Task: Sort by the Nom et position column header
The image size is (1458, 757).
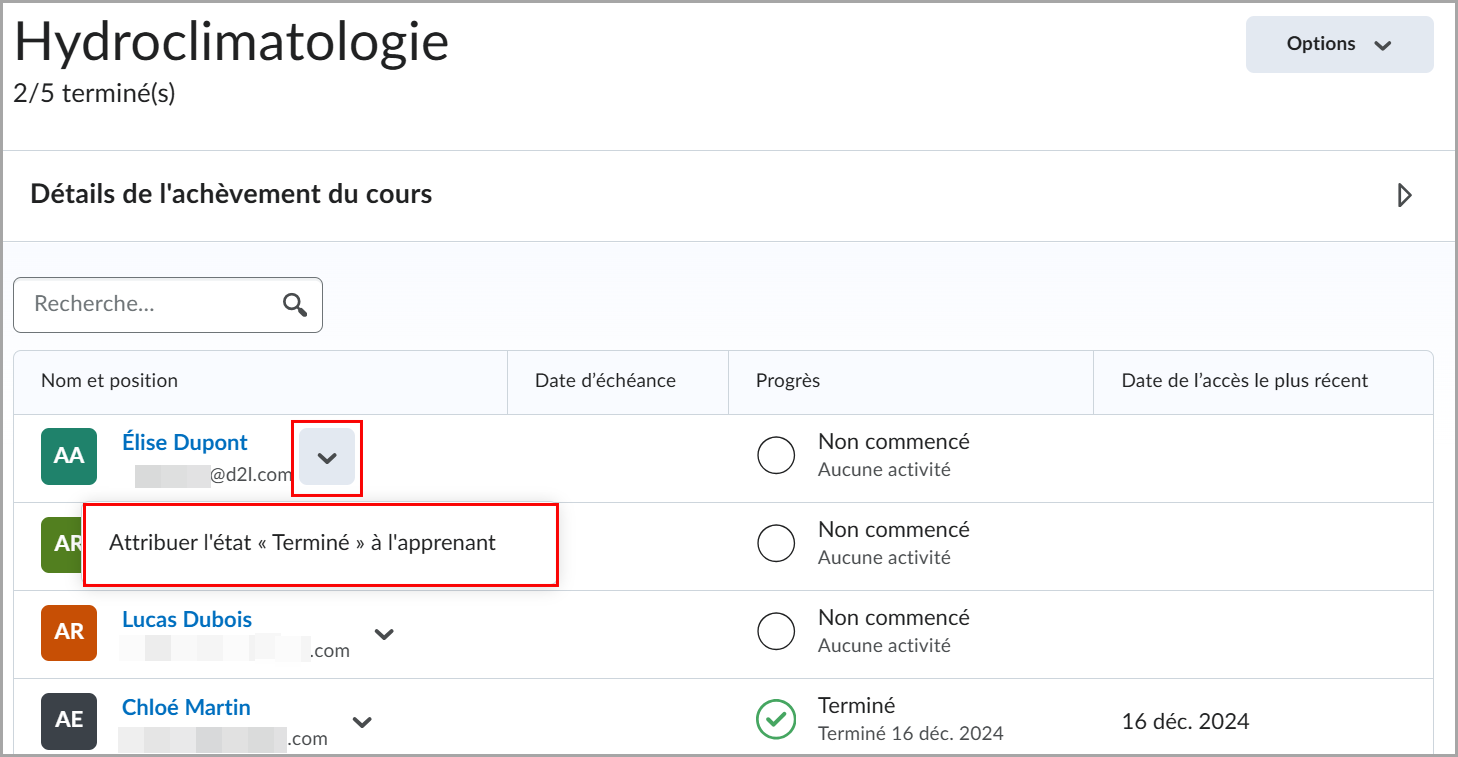Action: click(110, 381)
